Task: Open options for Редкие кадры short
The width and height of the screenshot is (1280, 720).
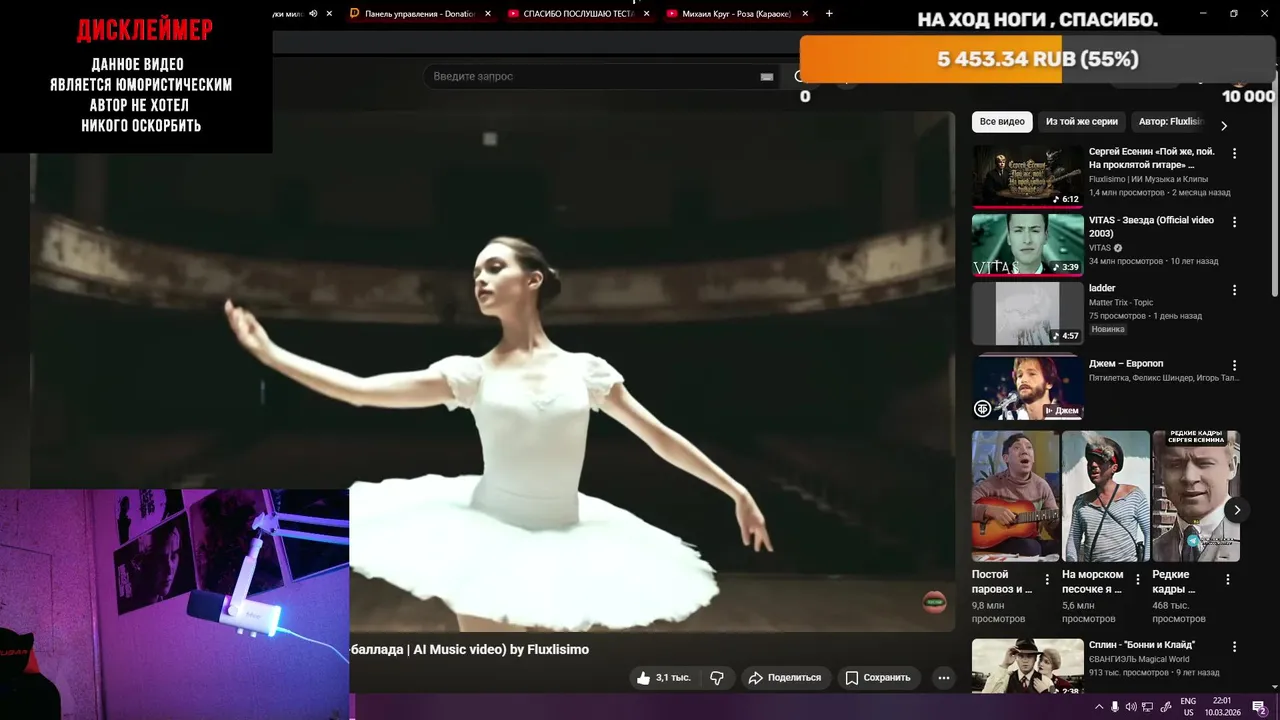Action: coord(1228,579)
